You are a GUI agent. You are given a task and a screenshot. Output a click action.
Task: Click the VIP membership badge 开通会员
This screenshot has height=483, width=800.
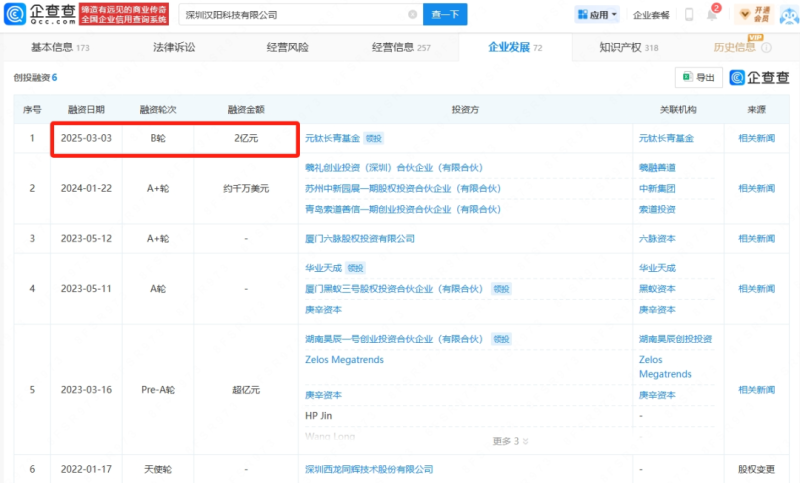pos(754,14)
